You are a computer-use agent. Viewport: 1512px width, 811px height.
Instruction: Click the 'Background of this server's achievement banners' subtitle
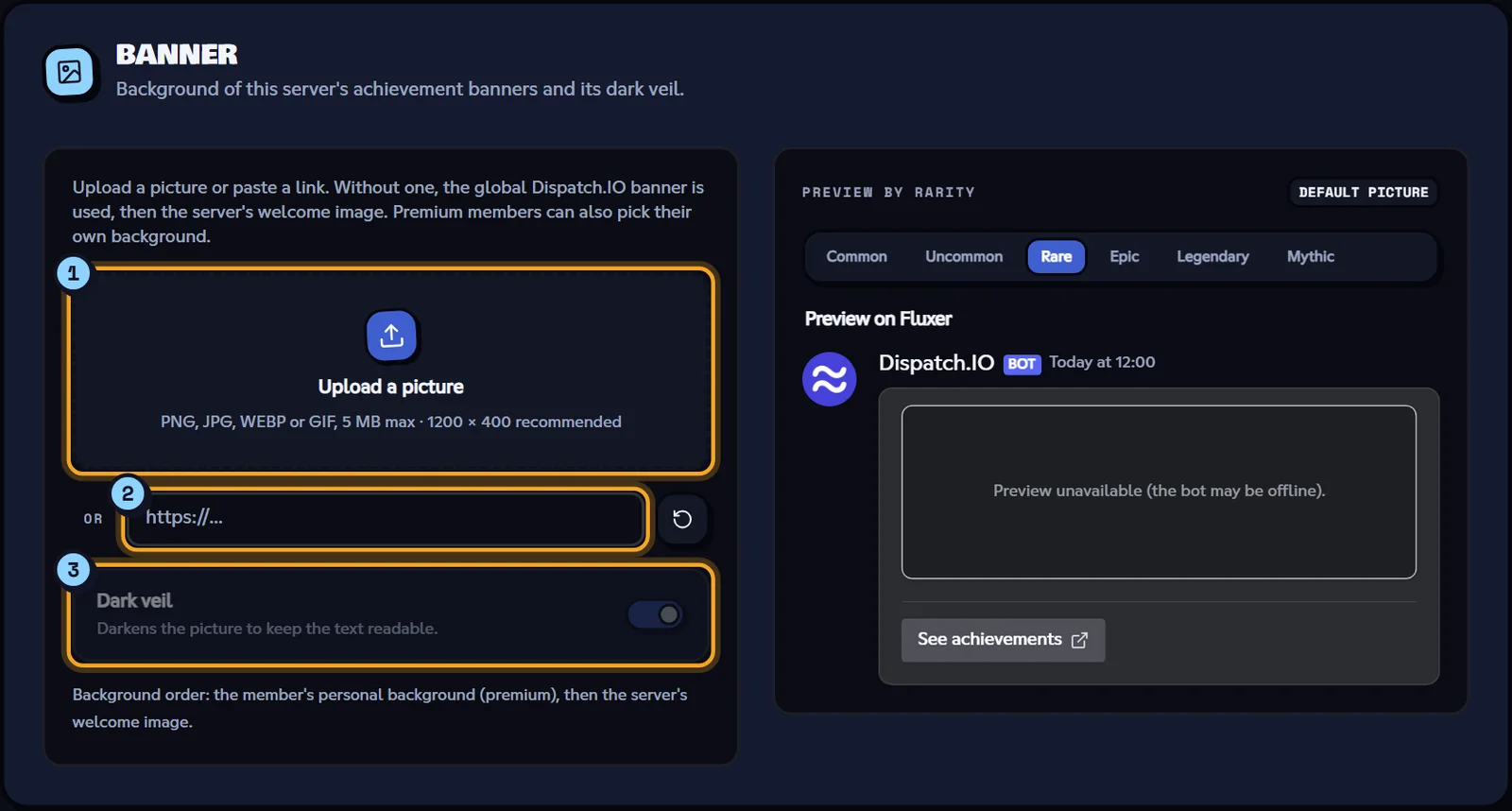400,89
